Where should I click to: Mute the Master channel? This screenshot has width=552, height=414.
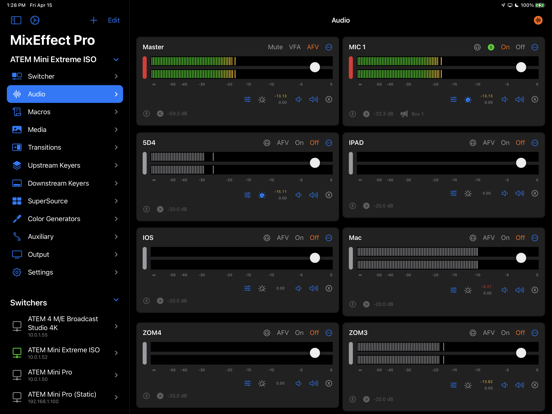point(275,47)
